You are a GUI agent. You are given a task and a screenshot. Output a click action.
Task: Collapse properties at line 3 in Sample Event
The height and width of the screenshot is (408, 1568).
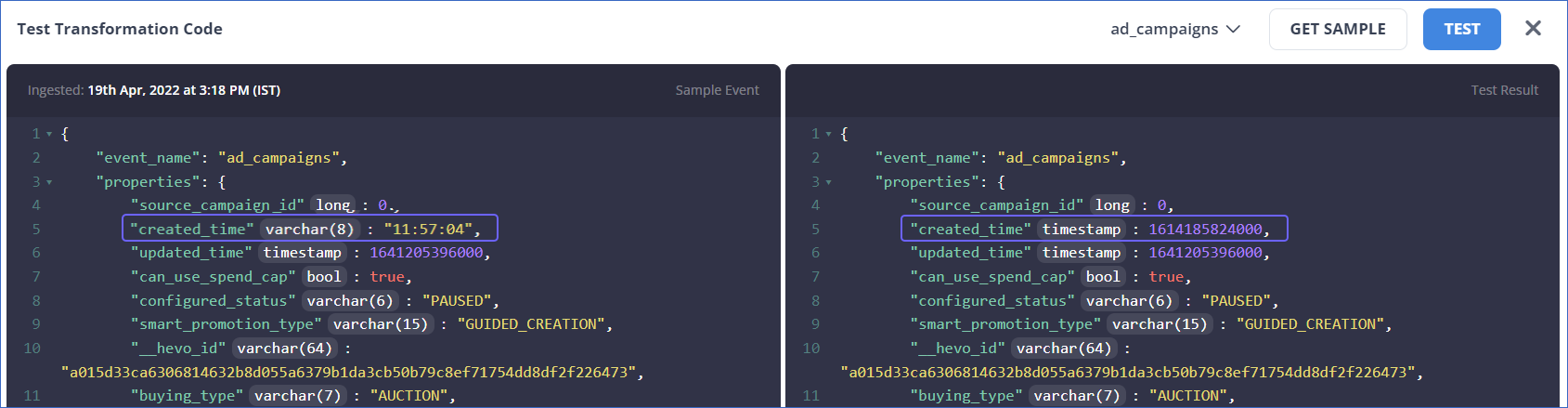coord(49,182)
